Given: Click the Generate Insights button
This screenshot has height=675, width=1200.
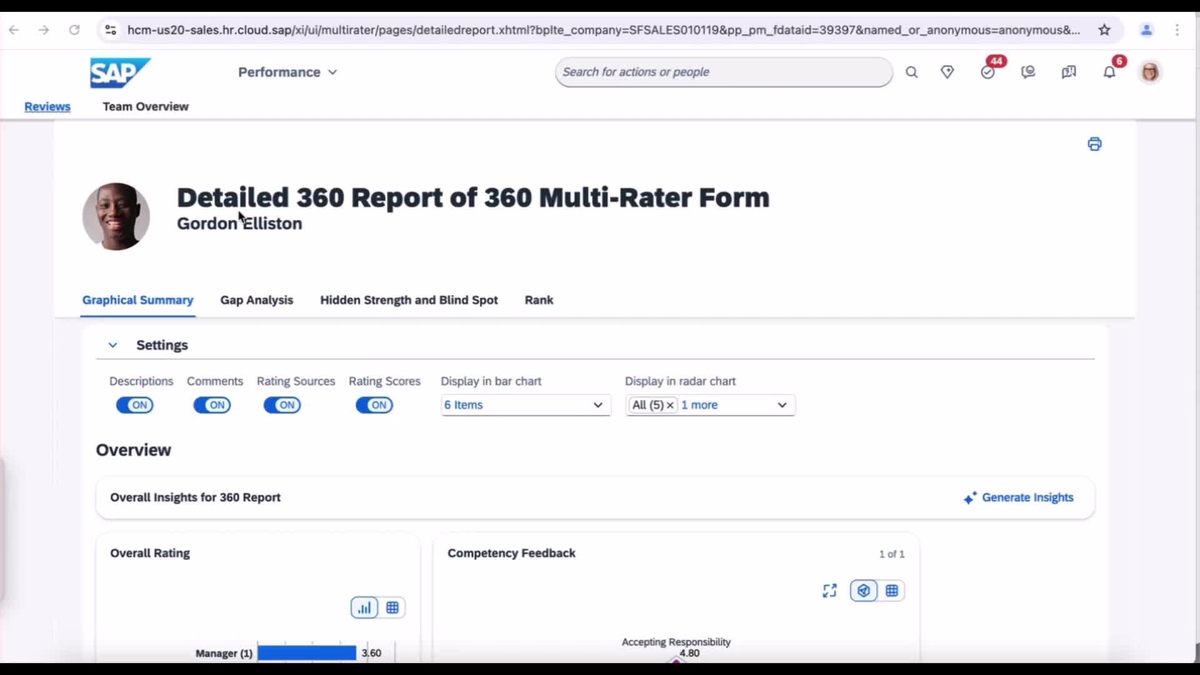Looking at the screenshot, I should click(x=1026, y=497).
